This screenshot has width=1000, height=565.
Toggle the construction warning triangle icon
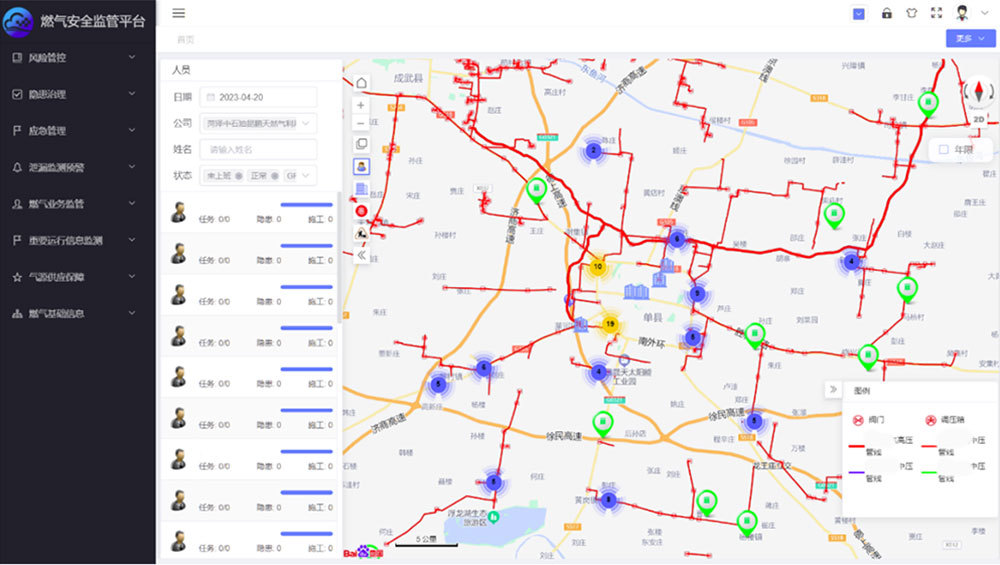coord(361,233)
